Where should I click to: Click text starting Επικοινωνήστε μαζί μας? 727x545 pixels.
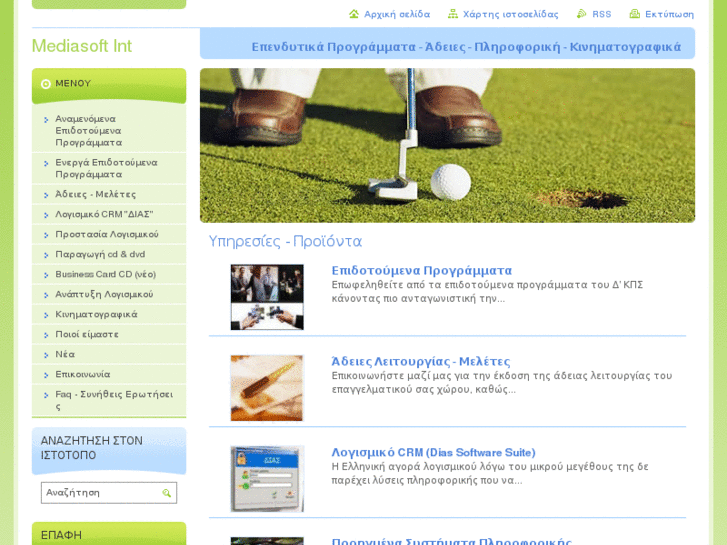[502, 382]
